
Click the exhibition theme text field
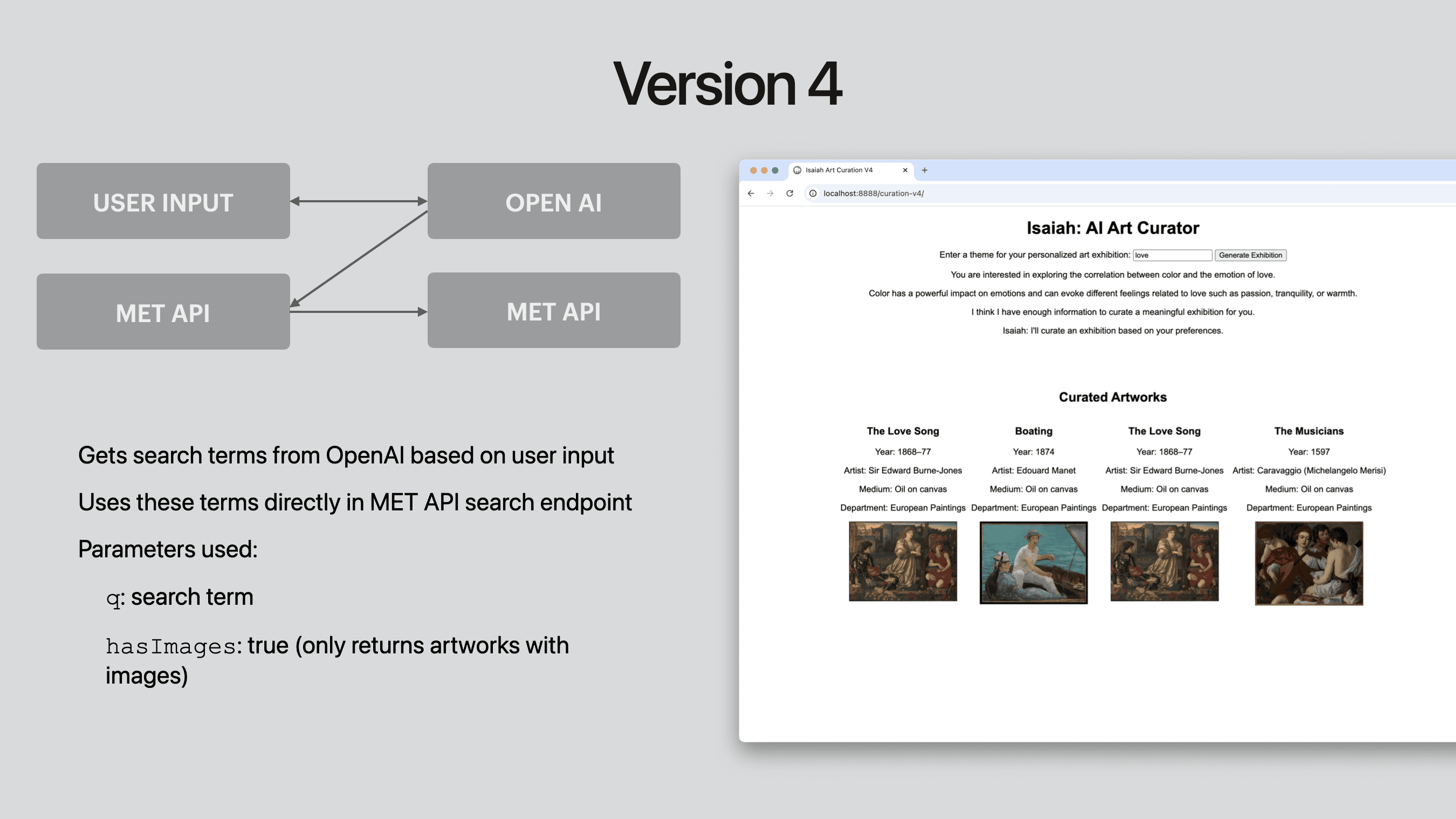[1172, 255]
